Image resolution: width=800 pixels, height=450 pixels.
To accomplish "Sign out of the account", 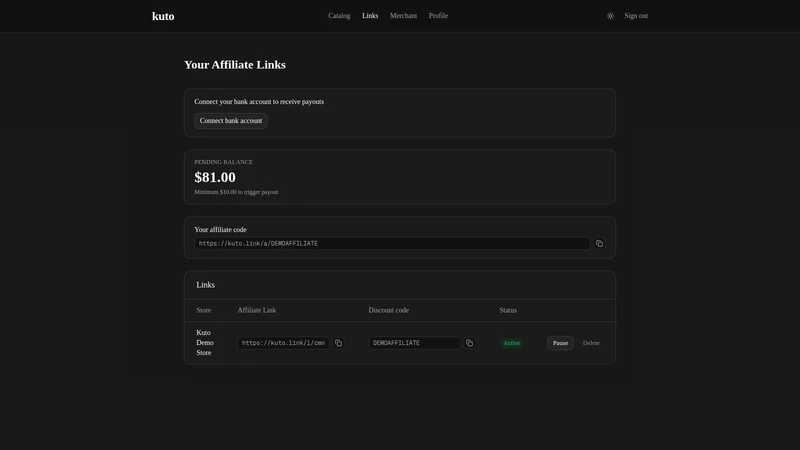I will 636,16.
